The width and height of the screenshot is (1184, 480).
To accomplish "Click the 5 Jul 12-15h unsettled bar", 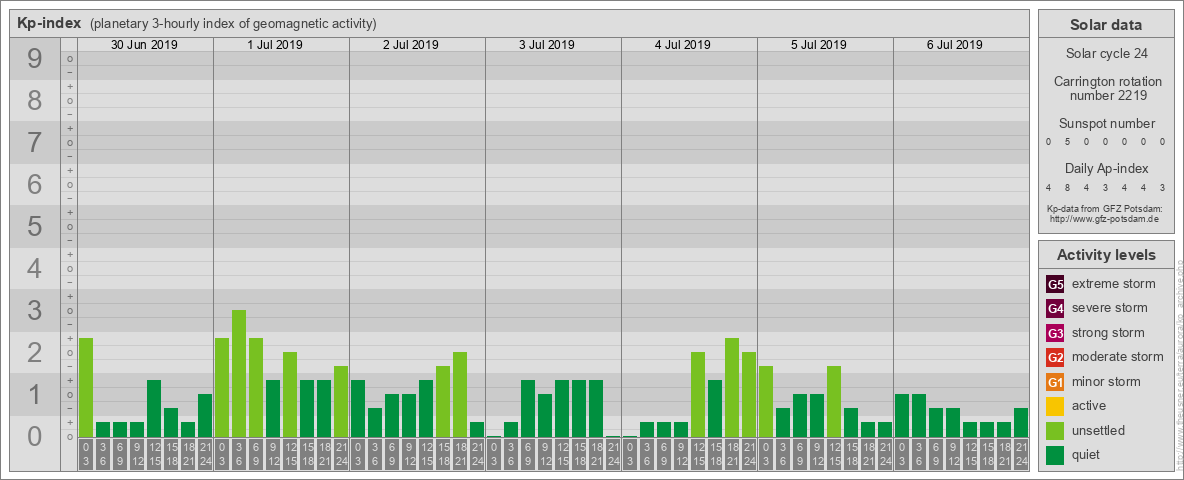I will click(834, 402).
